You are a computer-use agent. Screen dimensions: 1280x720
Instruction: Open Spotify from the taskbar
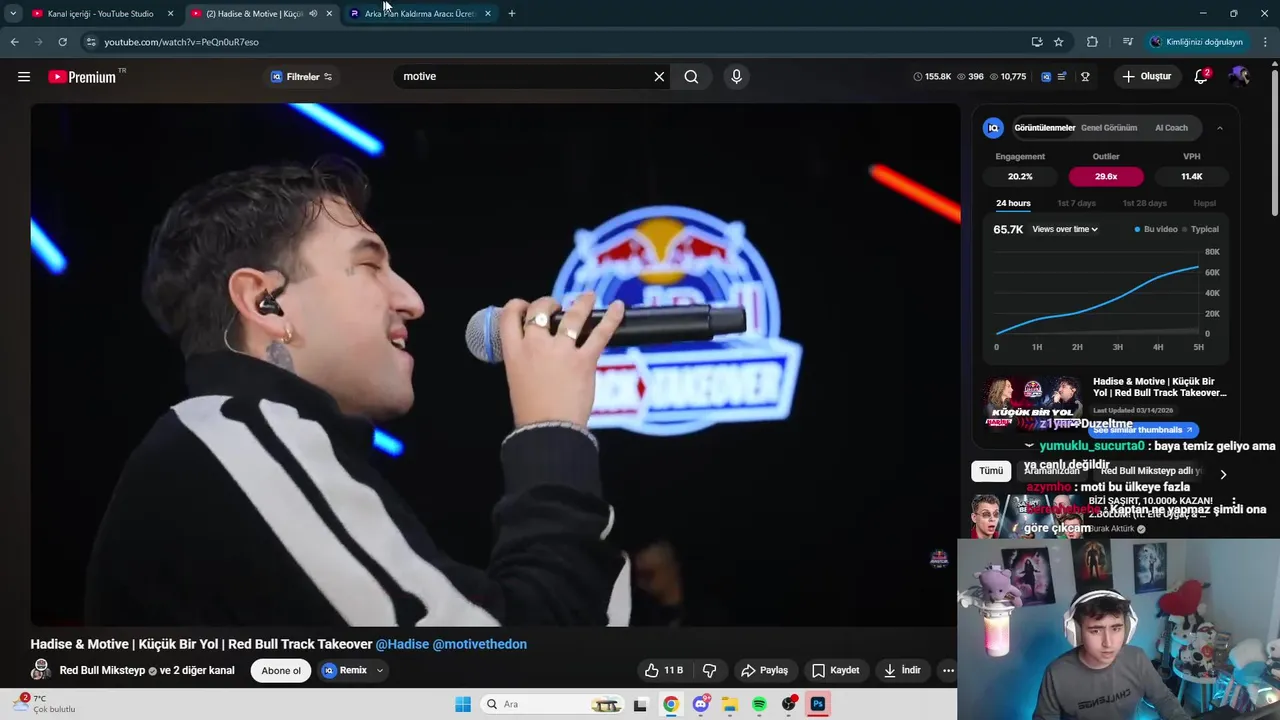click(759, 705)
